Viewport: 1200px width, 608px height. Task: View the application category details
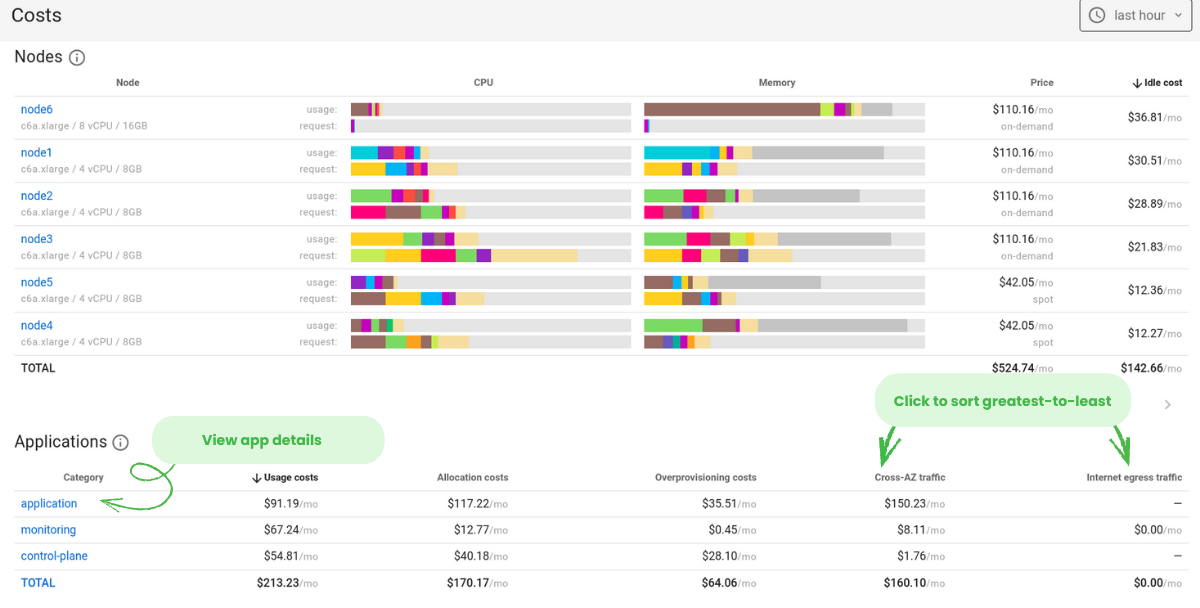[49, 504]
